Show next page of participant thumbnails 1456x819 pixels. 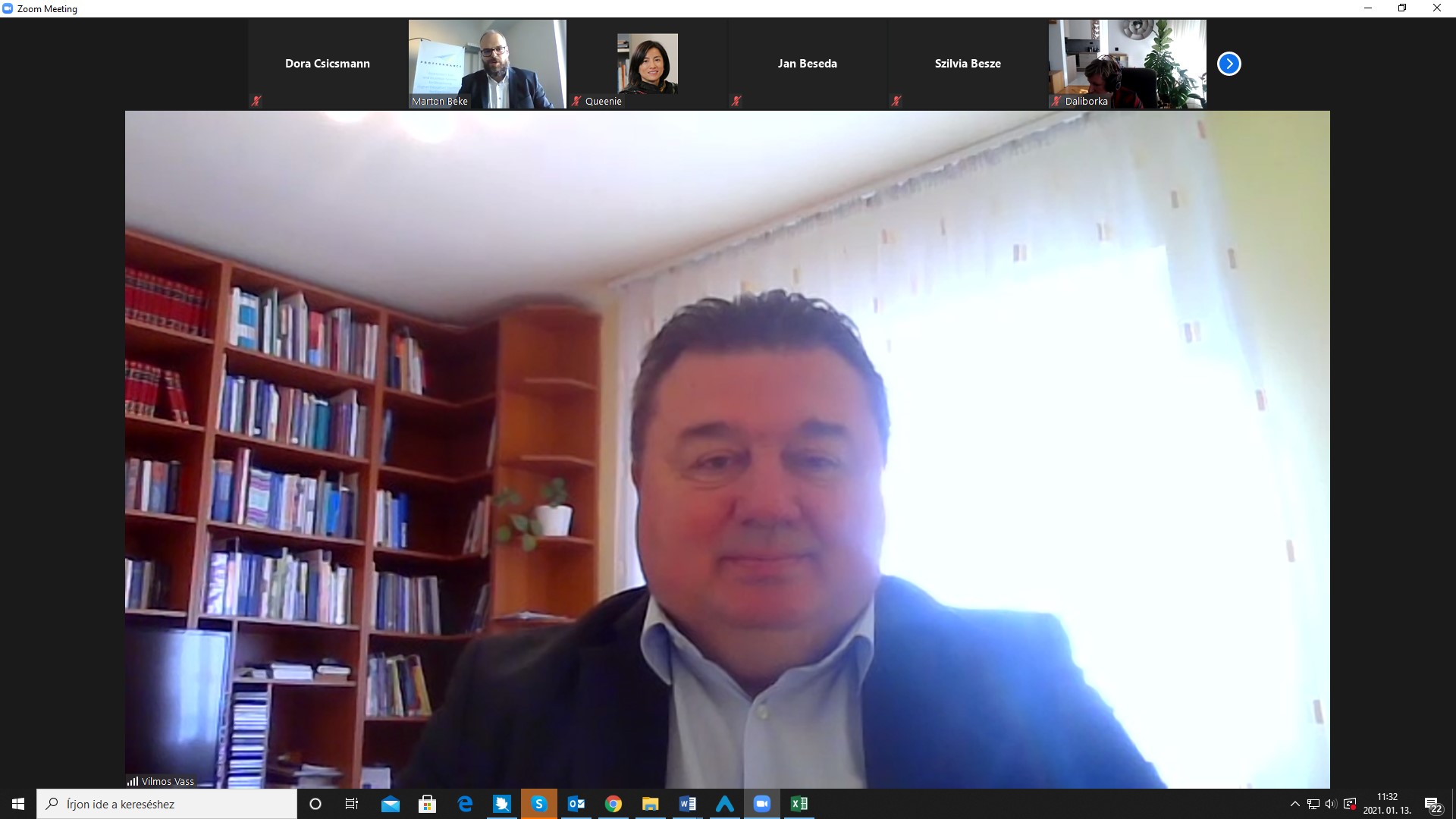(1228, 64)
